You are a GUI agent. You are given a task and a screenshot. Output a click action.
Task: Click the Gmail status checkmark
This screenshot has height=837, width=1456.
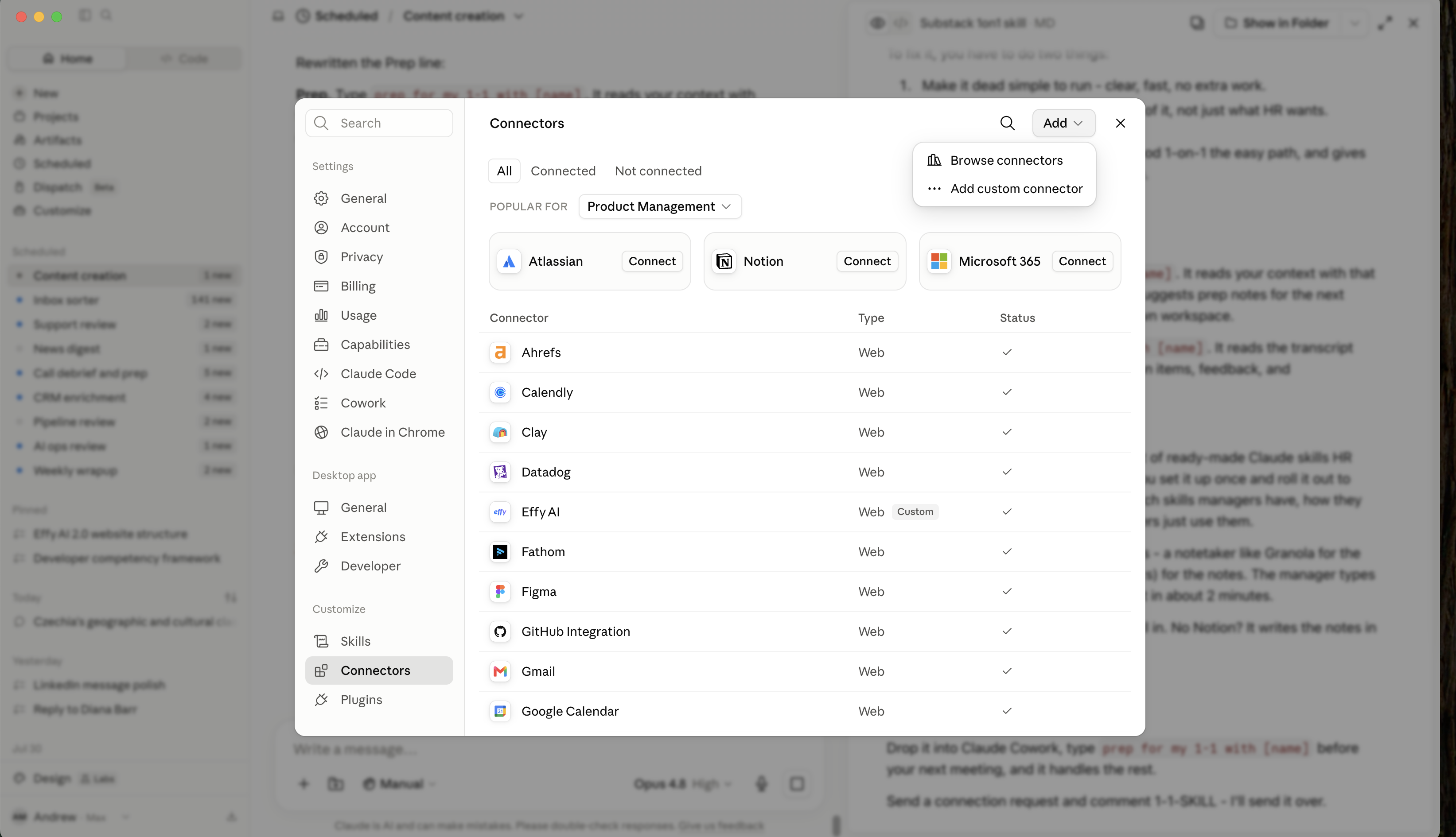(x=1007, y=671)
